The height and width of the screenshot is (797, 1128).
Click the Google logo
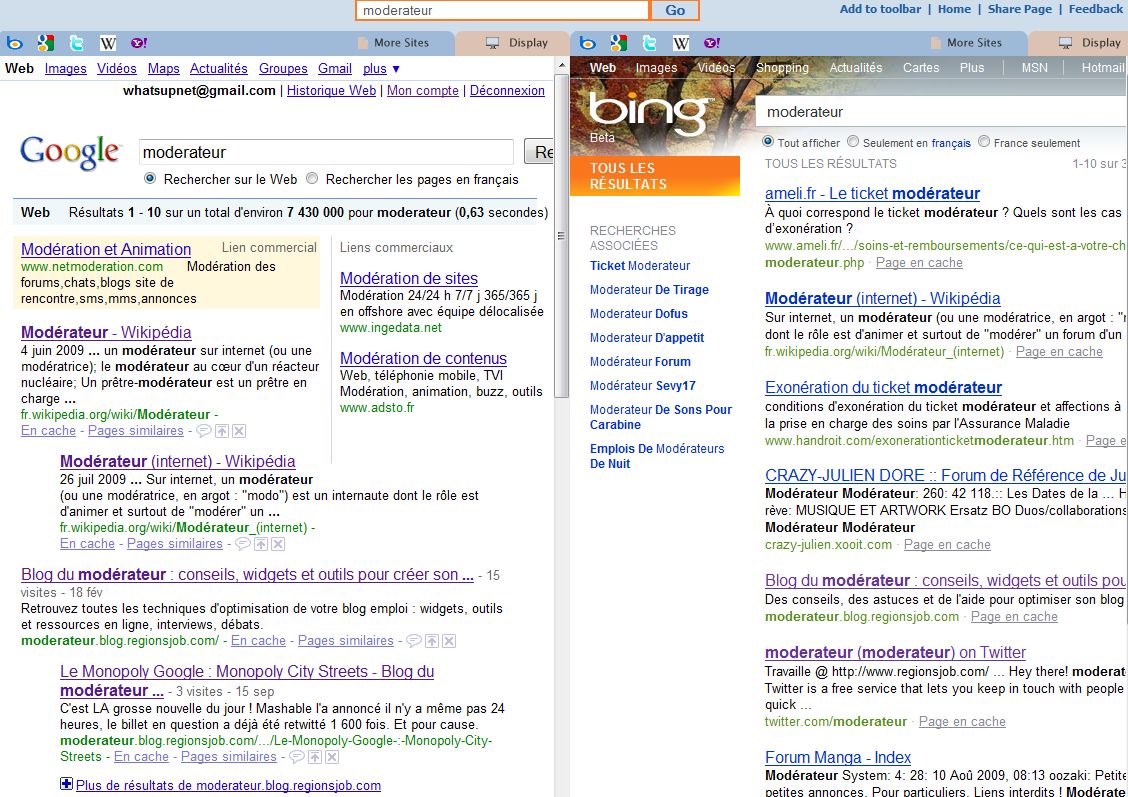click(70, 152)
